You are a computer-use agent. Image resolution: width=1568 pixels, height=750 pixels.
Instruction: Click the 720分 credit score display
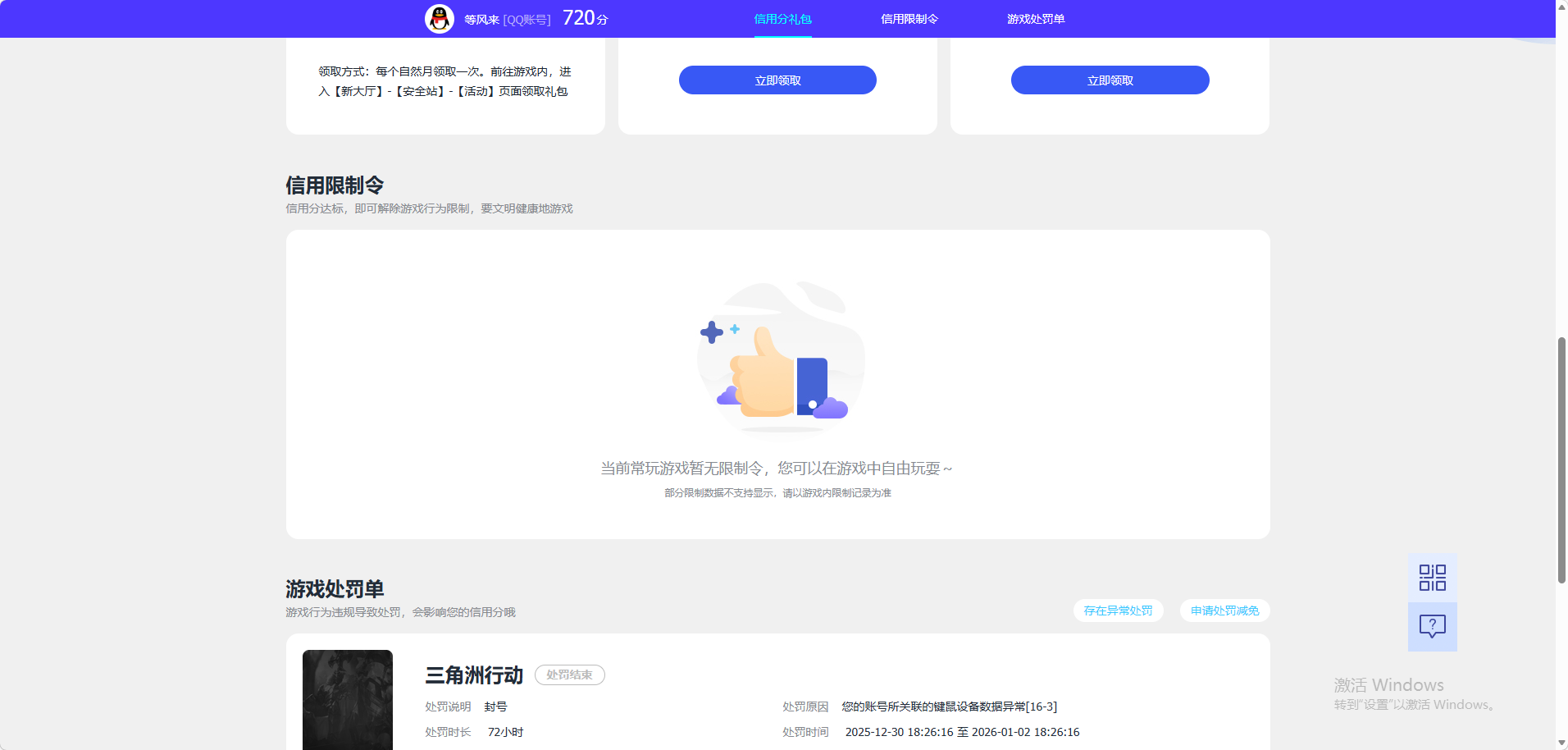(x=584, y=17)
